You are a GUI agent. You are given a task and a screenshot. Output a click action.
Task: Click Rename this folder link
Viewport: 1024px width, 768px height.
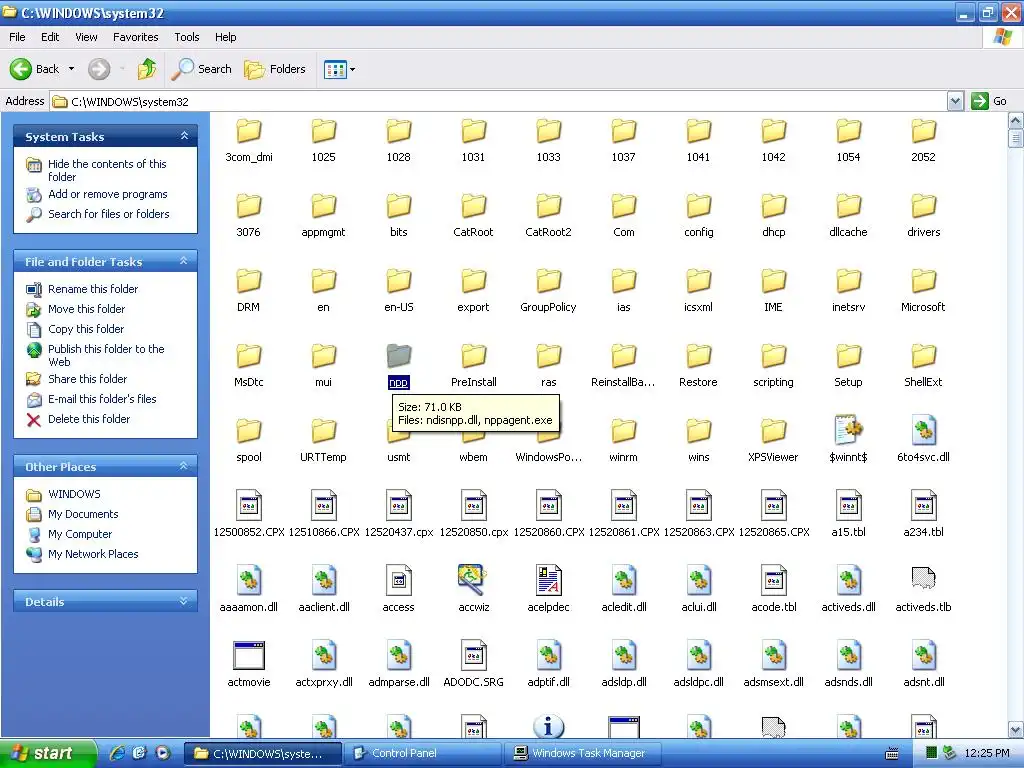[x=93, y=289]
